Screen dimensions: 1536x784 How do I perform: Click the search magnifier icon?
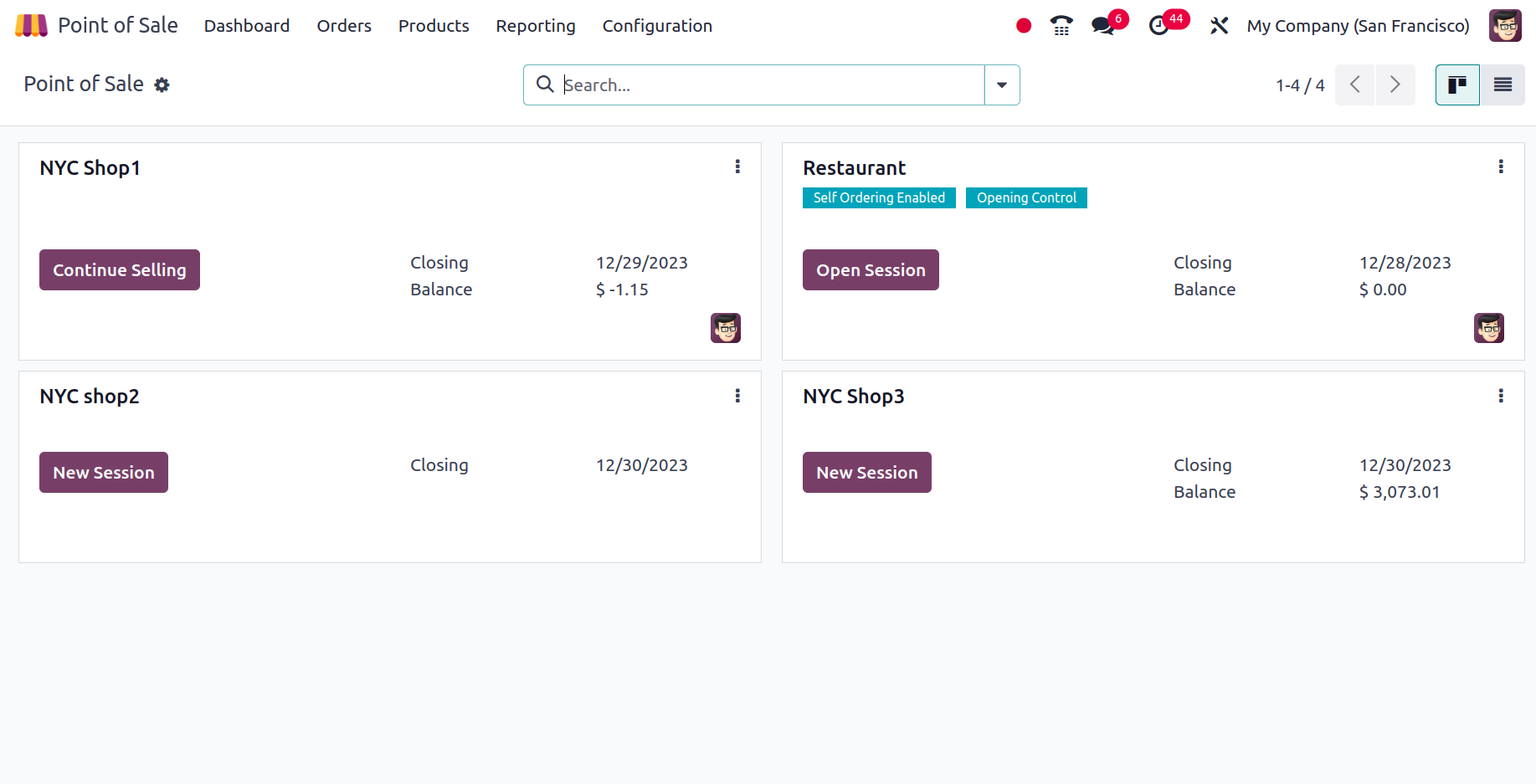coord(545,85)
